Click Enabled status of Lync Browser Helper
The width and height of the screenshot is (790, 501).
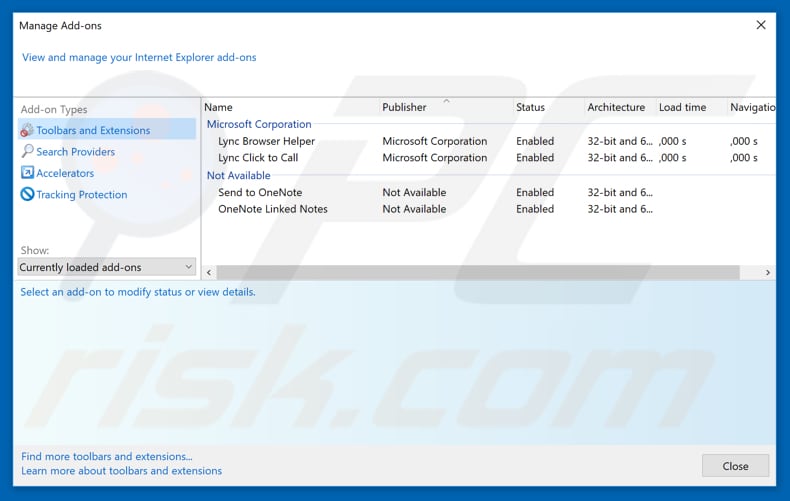(535, 141)
